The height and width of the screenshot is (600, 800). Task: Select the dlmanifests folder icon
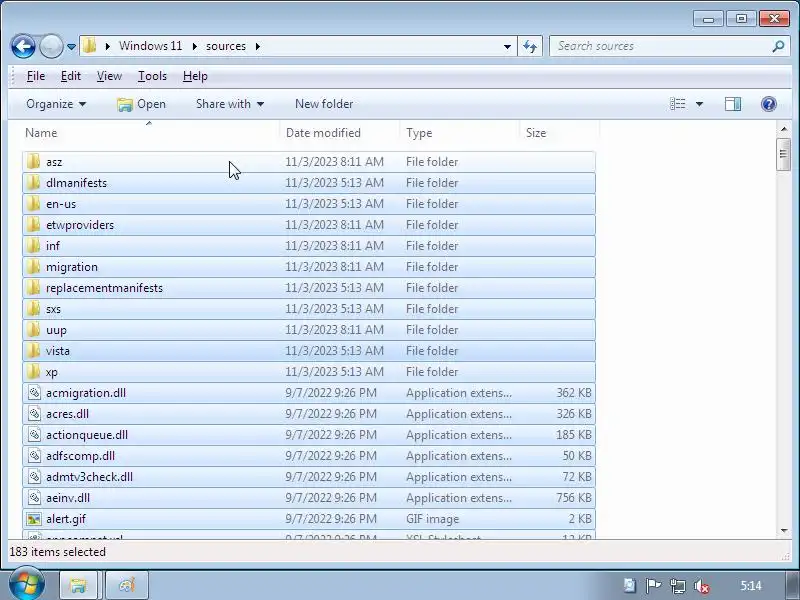coord(34,183)
